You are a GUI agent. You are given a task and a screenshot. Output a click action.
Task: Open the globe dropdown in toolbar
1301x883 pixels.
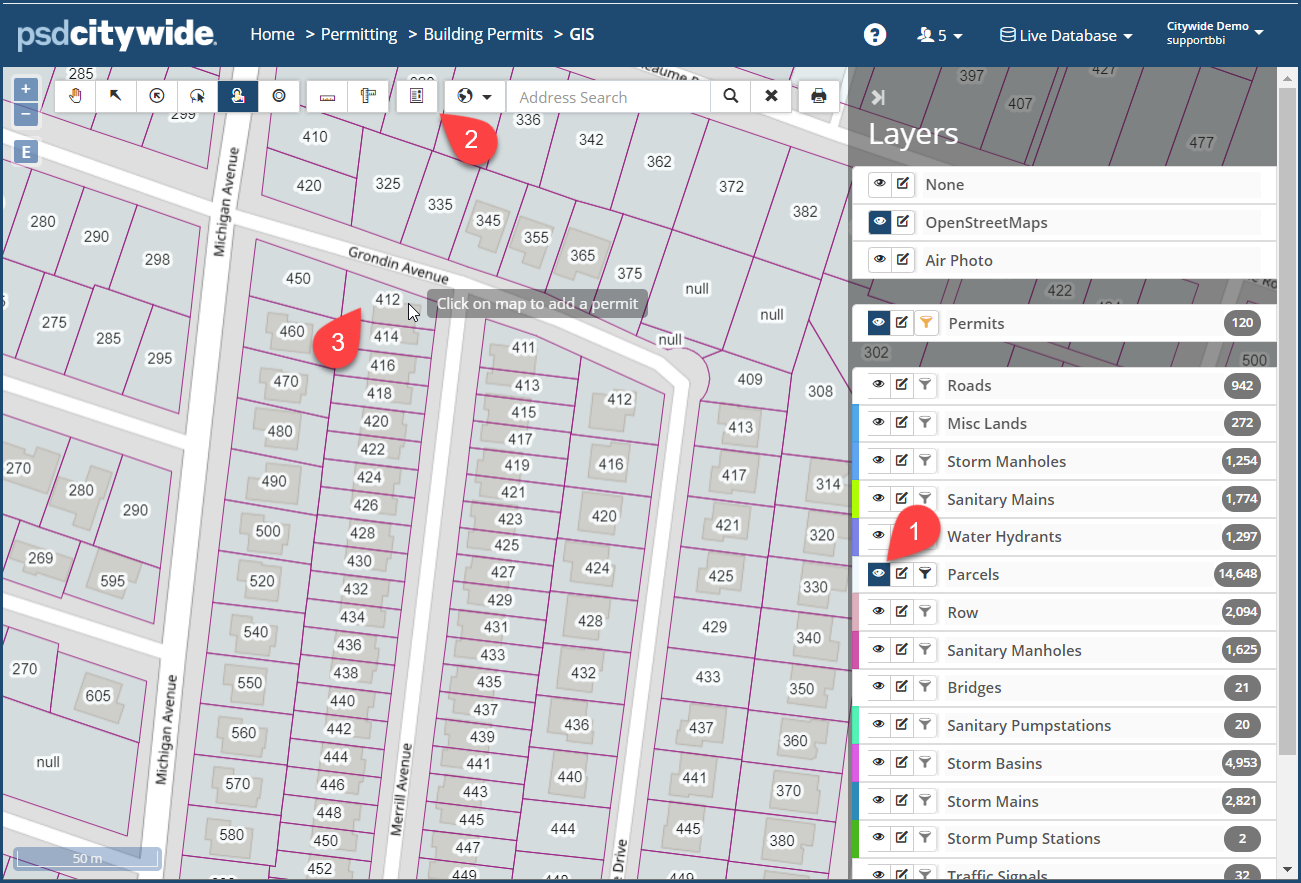click(x=474, y=96)
